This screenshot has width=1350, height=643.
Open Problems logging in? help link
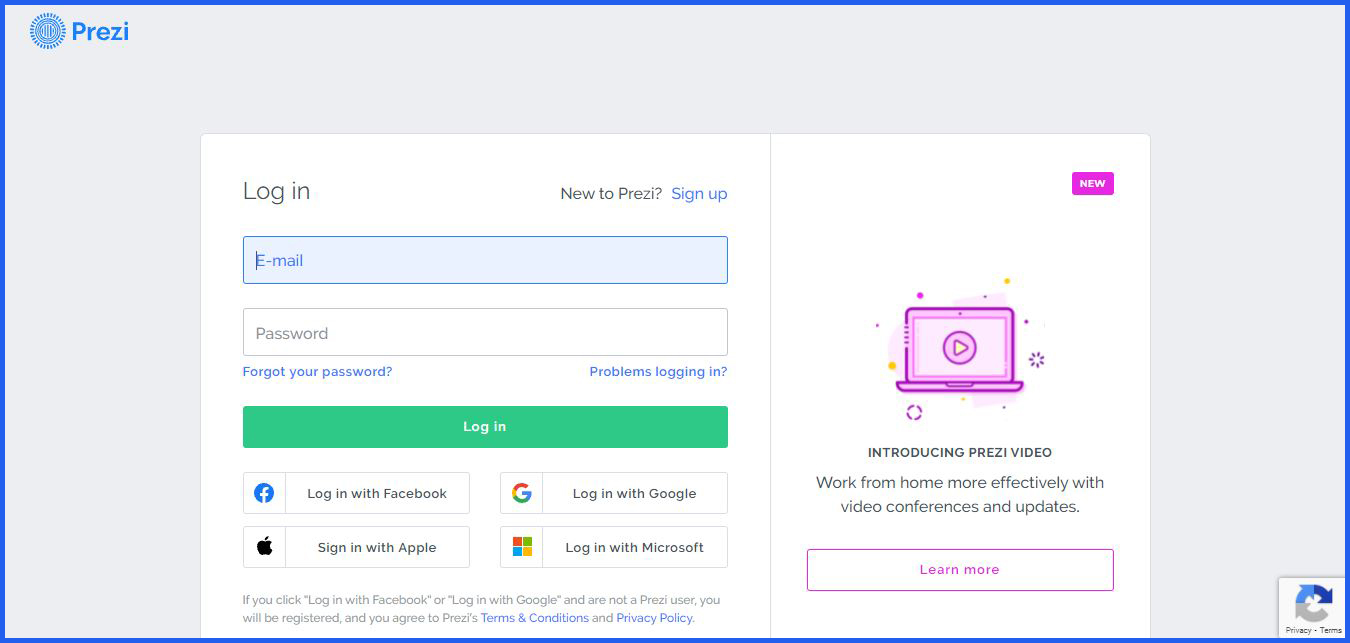click(658, 371)
